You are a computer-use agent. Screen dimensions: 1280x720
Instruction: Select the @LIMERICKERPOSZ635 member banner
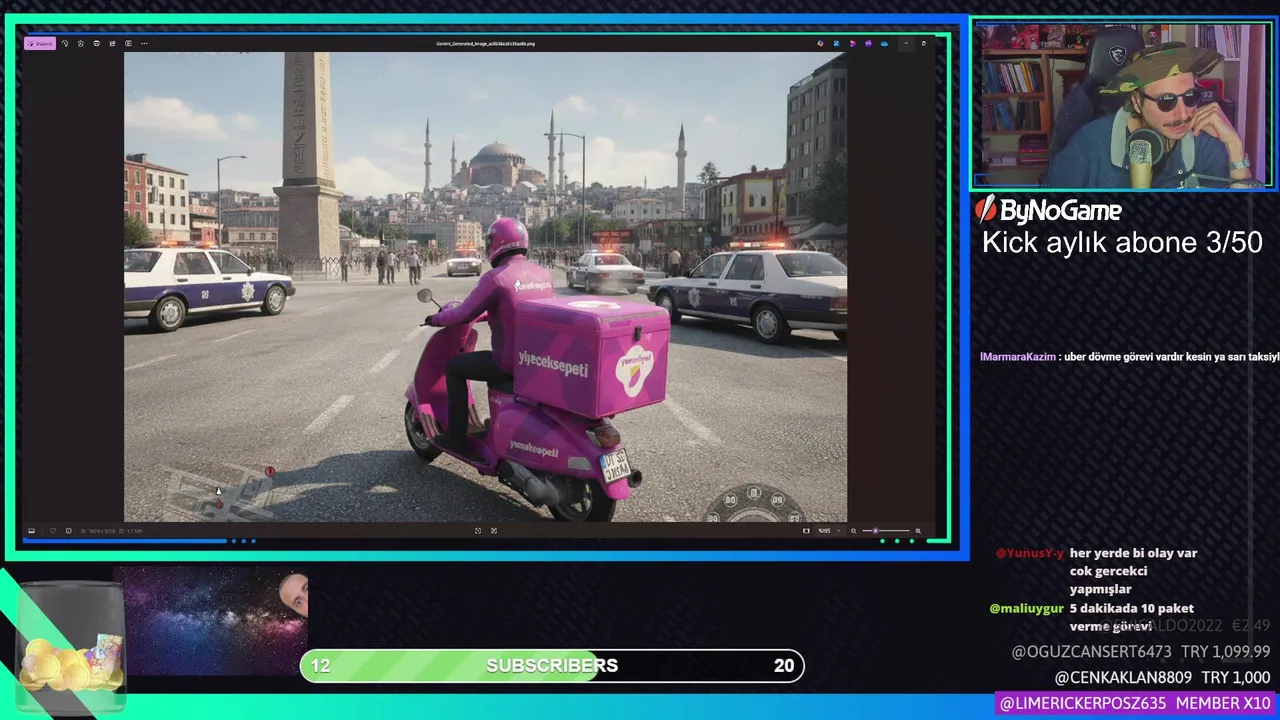tap(1135, 703)
